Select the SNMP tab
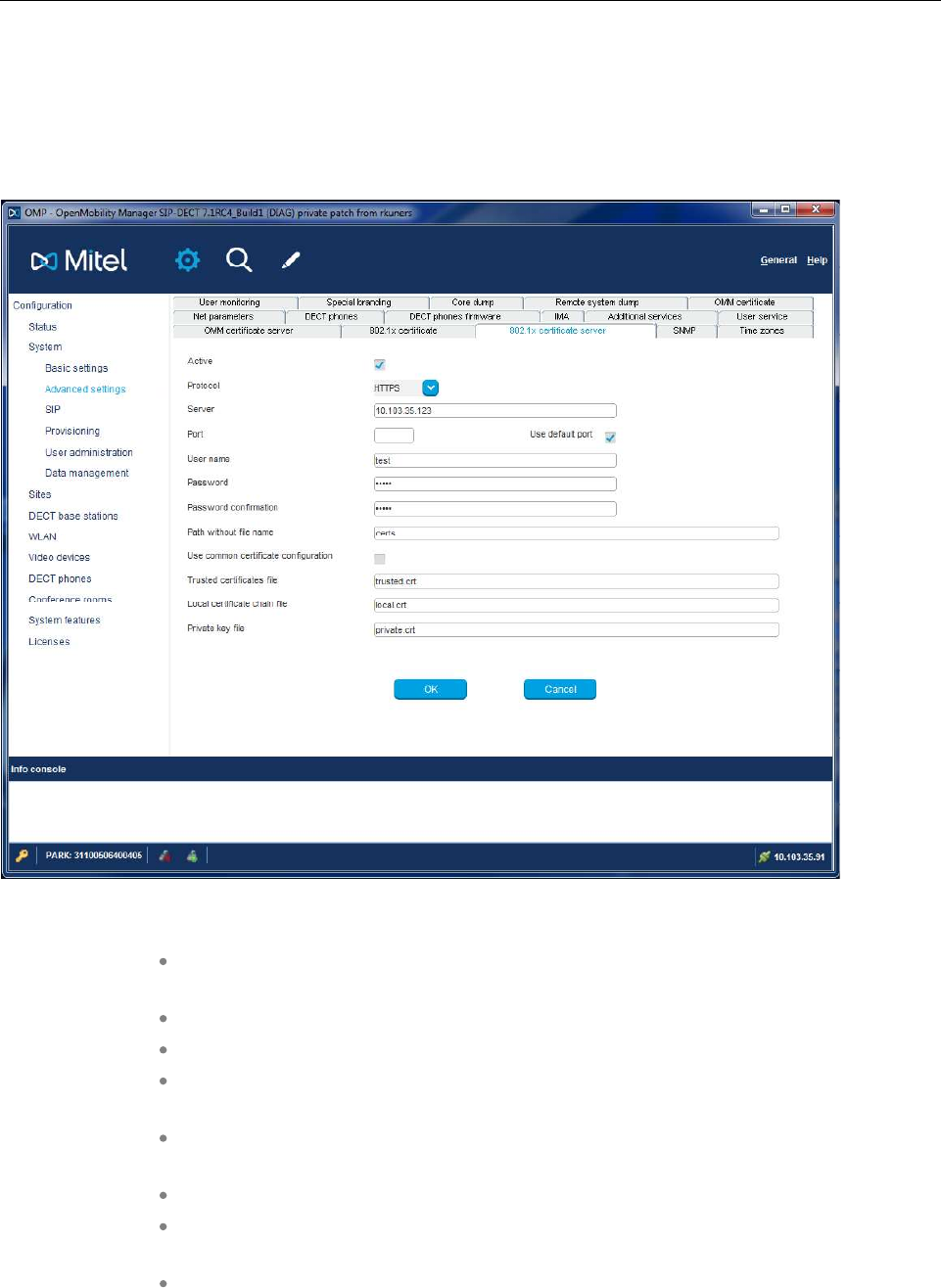941x1288 pixels. [x=685, y=331]
